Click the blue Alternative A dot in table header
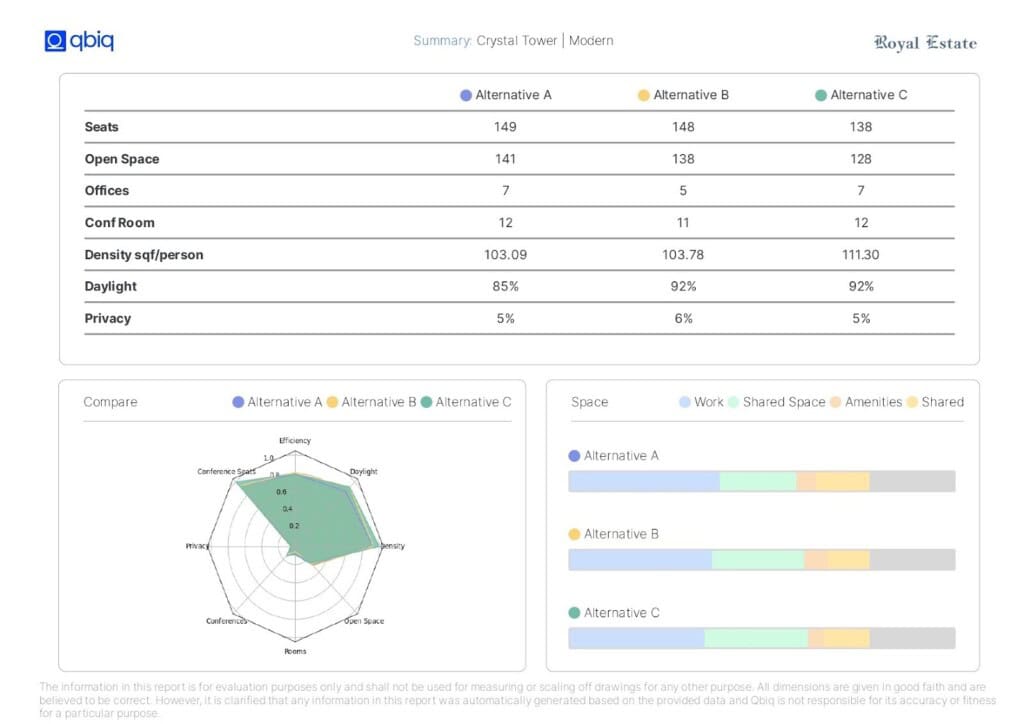Image resolution: width=1024 pixels, height=724 pixels. pos(466,95)
